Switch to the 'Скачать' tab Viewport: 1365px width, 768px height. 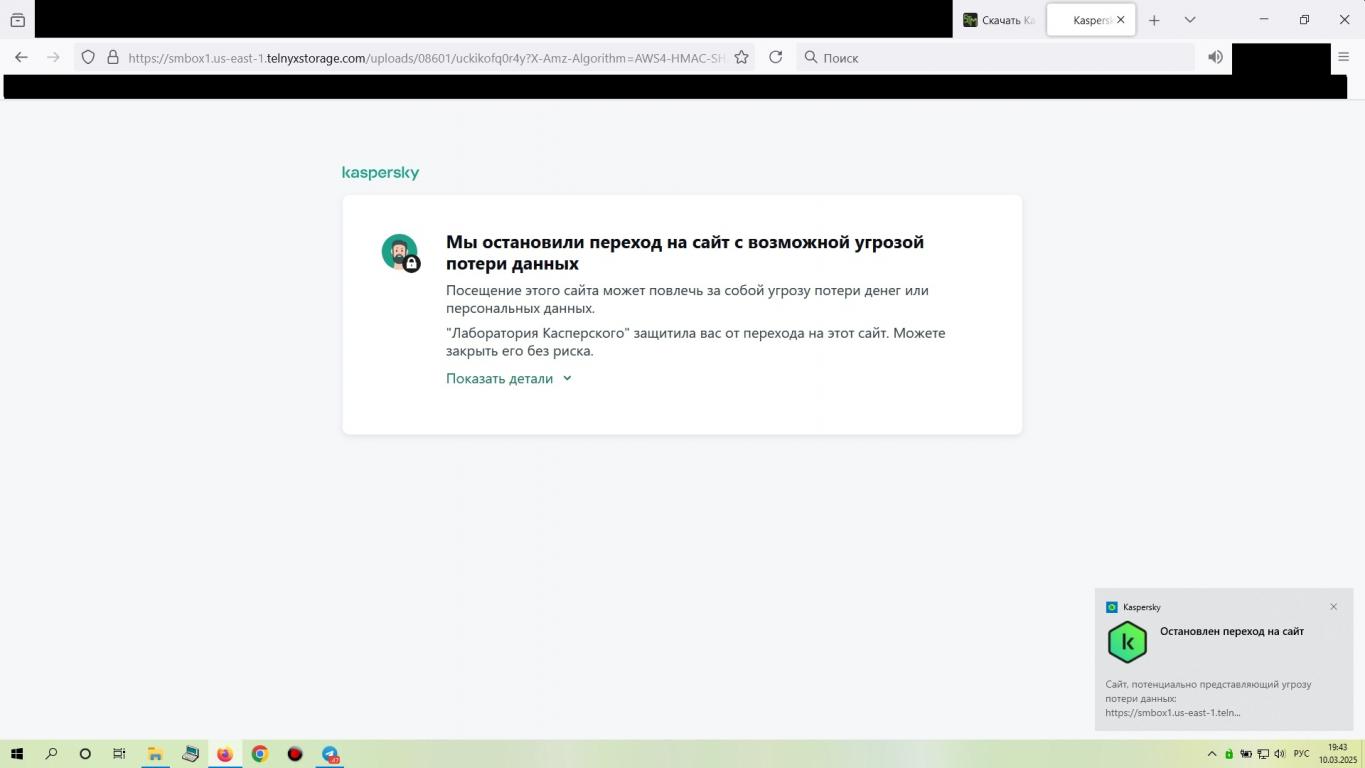[998, 20]
